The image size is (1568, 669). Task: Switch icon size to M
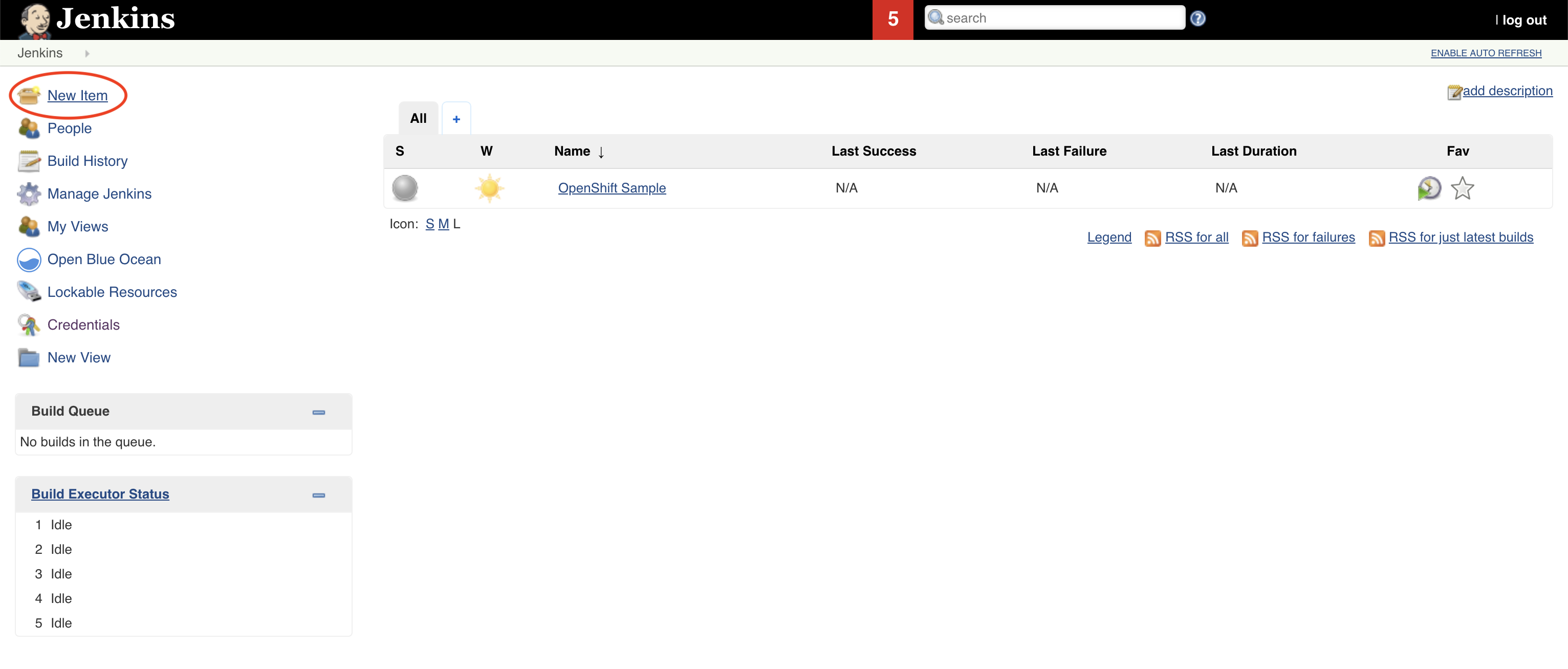(x=443, y=224)
